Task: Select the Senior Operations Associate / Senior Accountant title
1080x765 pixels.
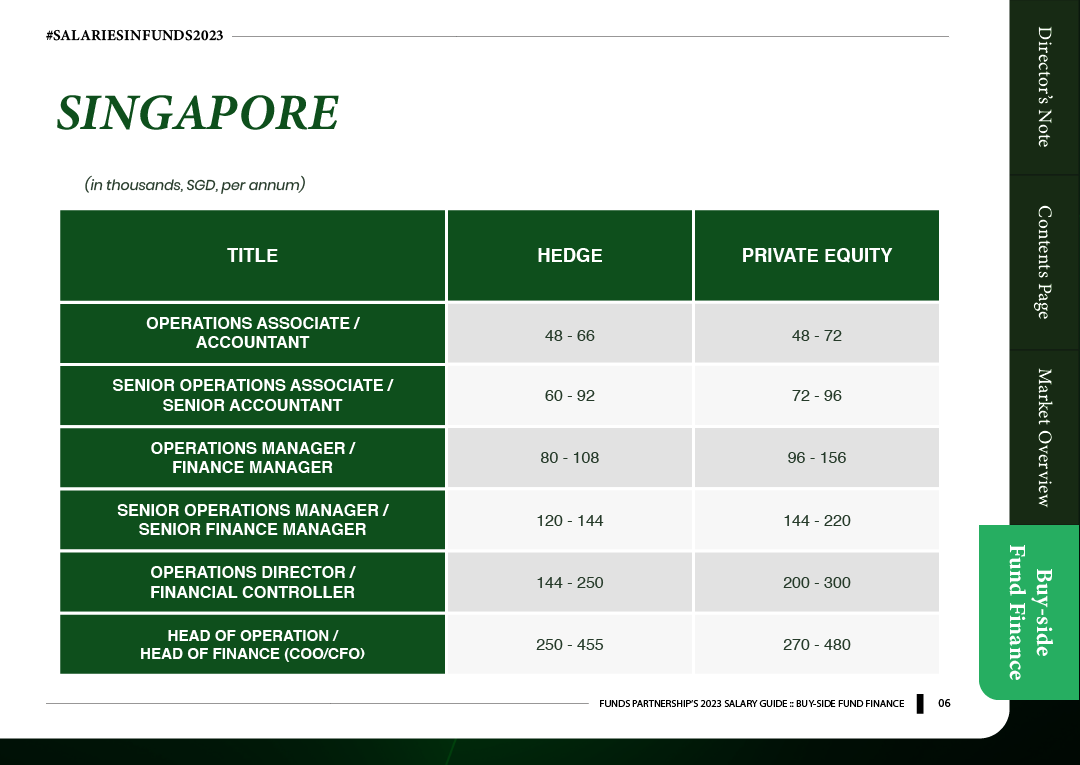Action: coord(252,395)
